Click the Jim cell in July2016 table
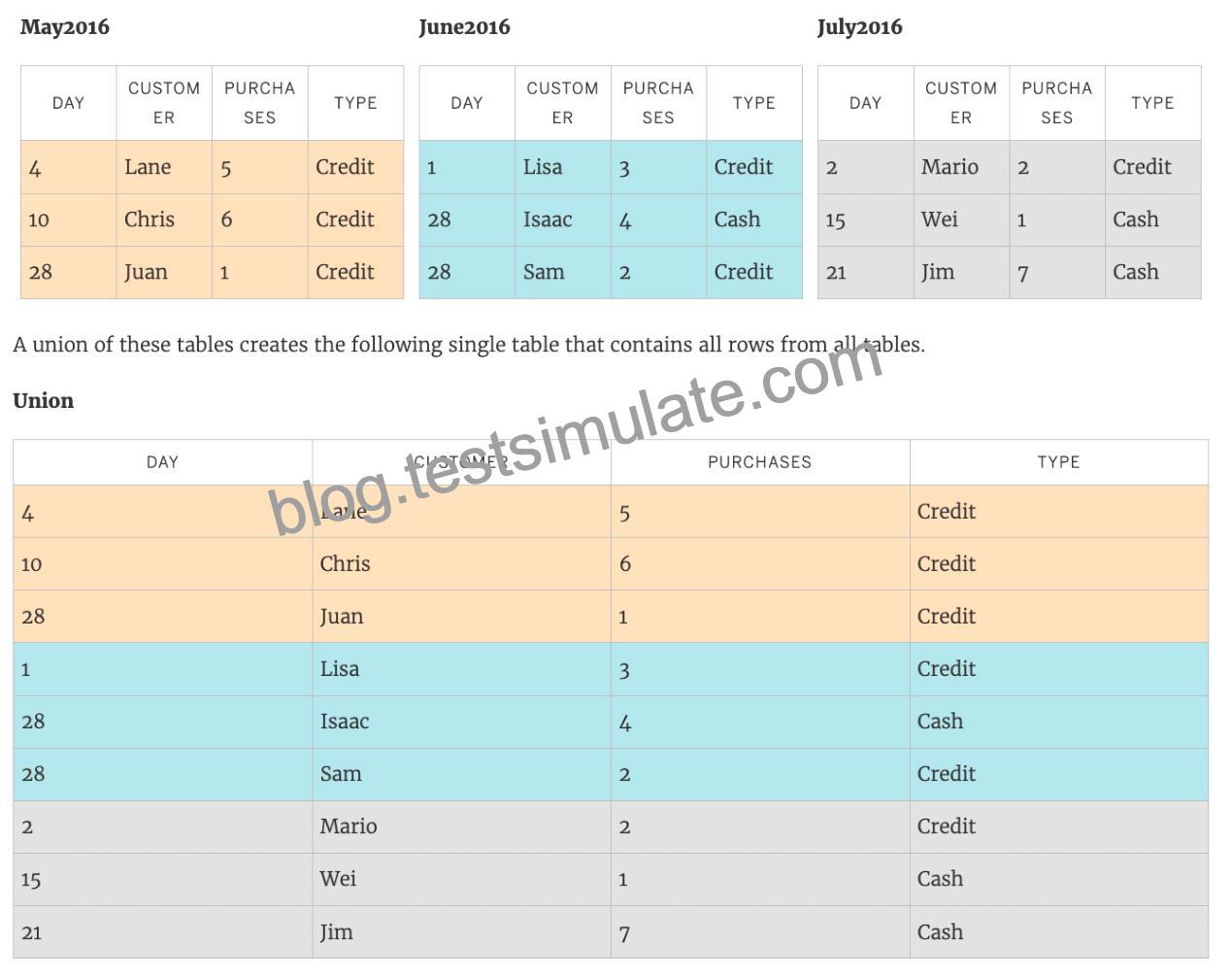 961,272
